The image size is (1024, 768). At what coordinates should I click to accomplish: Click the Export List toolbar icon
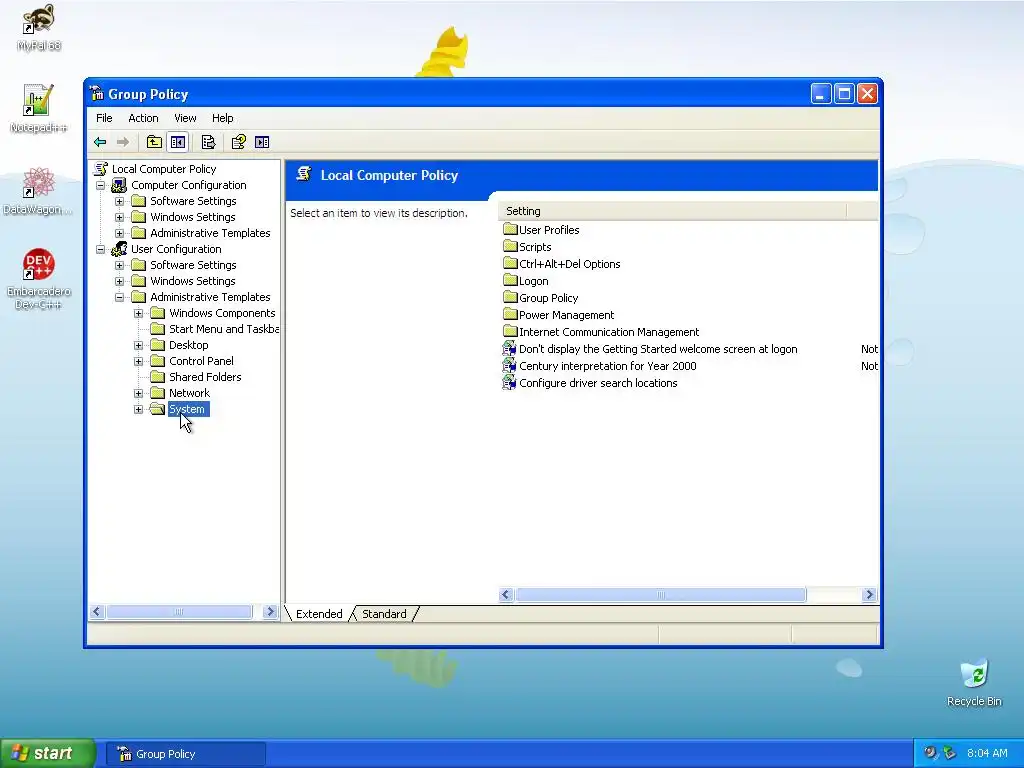click(208, 142)
